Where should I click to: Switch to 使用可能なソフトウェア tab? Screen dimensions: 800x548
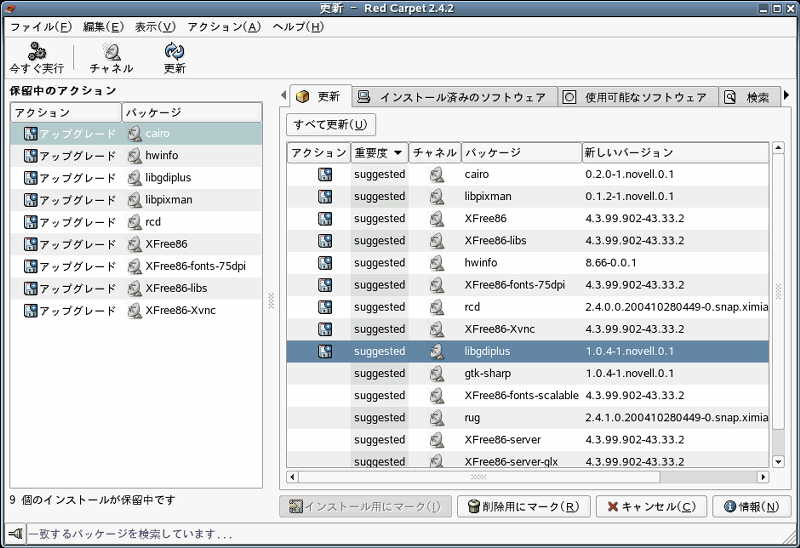coord(637,97)
